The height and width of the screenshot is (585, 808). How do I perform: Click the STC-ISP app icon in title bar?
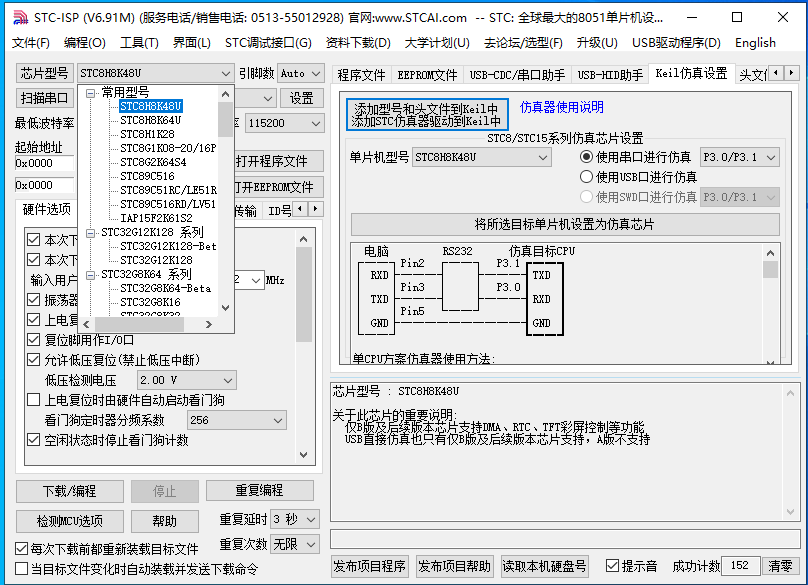pos(20,18)
